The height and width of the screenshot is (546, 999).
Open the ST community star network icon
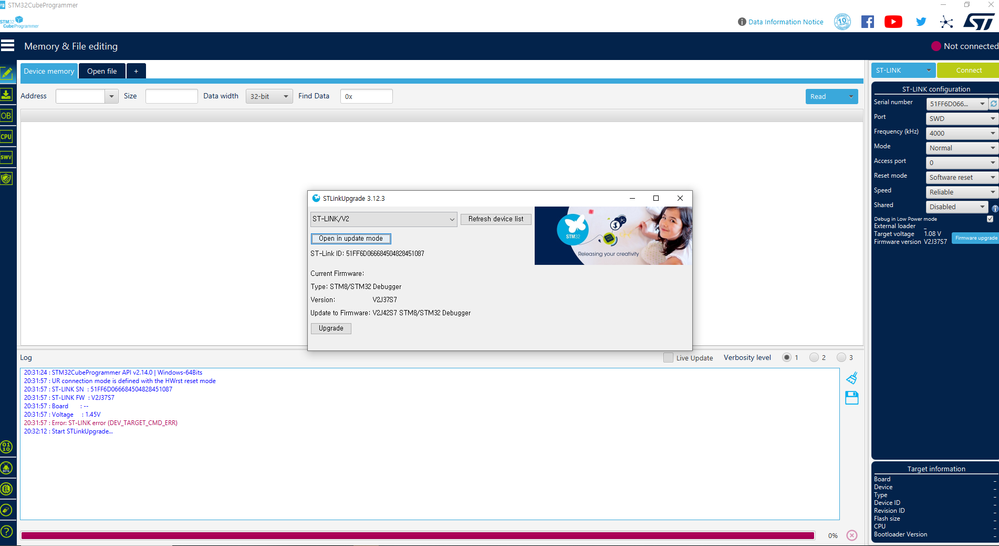tap(947, 22)
